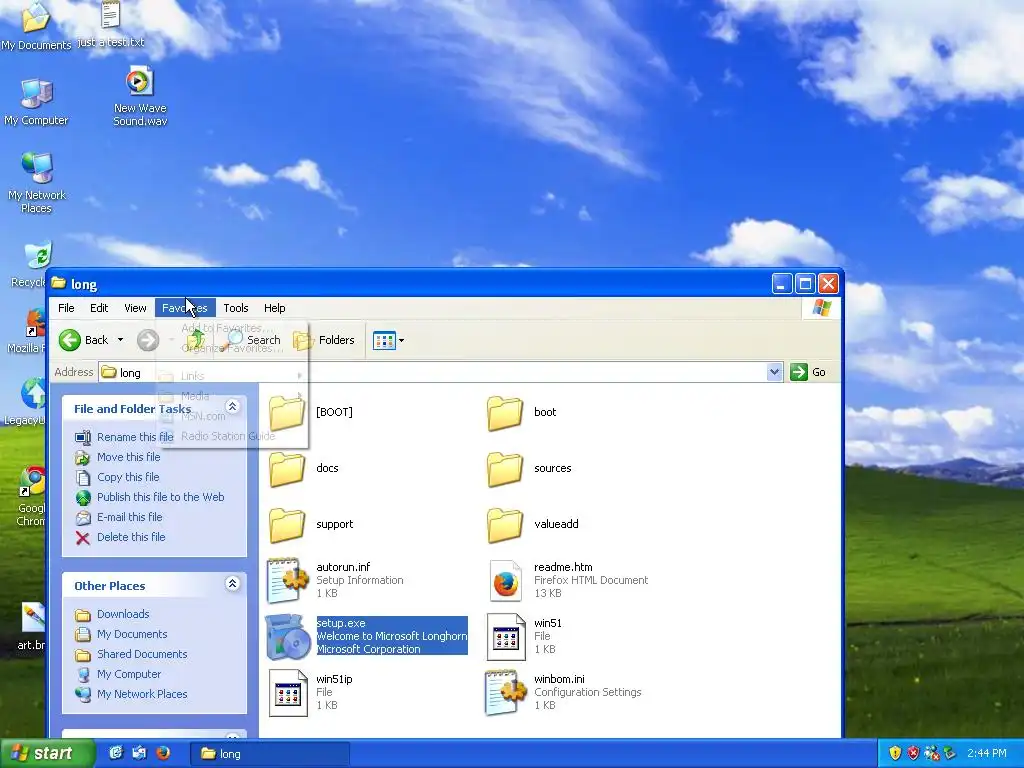1024x768 pixels.
Task: Open the Views toolbar button
Action: click(388, 340)
